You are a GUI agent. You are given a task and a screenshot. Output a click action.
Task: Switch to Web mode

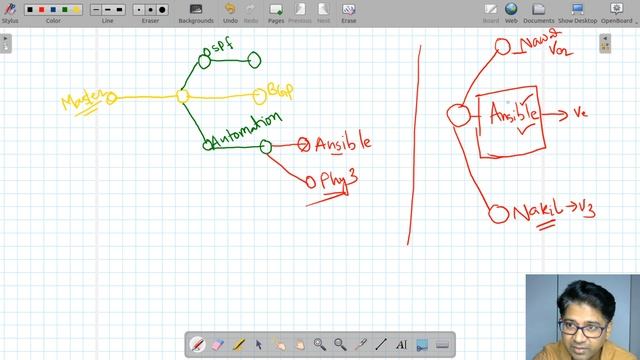point(511,13)
